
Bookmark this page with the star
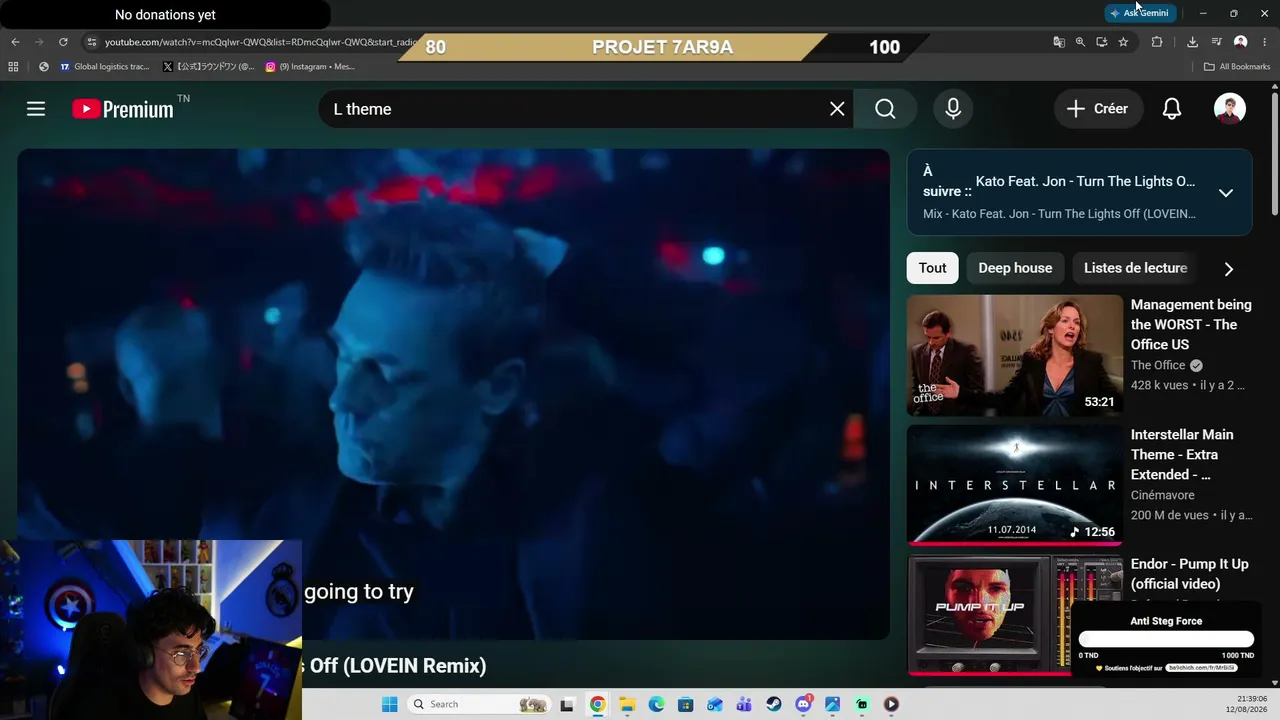(x=1123, y=42)
